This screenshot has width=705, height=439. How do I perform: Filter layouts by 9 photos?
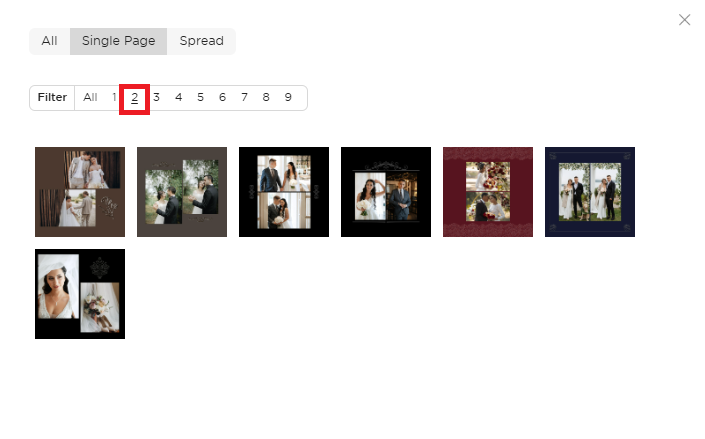[x=288, y=97]
